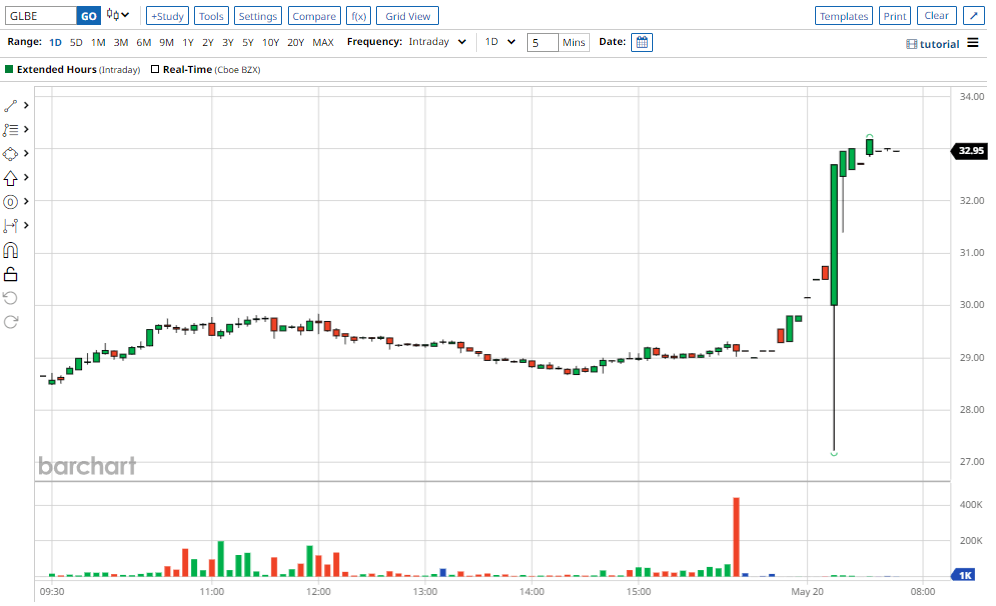Undo last drawing with undo arrow
The height and width of the screenshot is (606, 996).
pyautogui.click(x=10, y=298)
